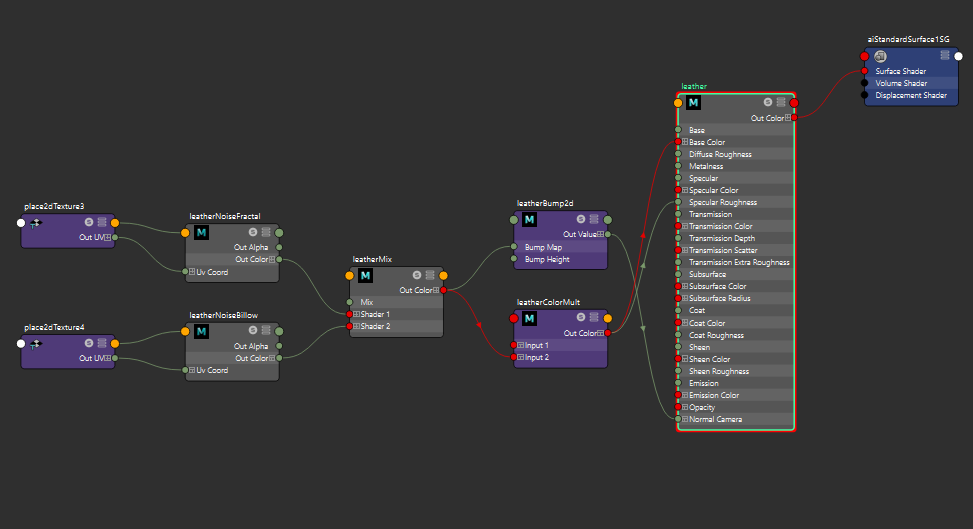Expand Out UV on place2dTexture3

107,237
